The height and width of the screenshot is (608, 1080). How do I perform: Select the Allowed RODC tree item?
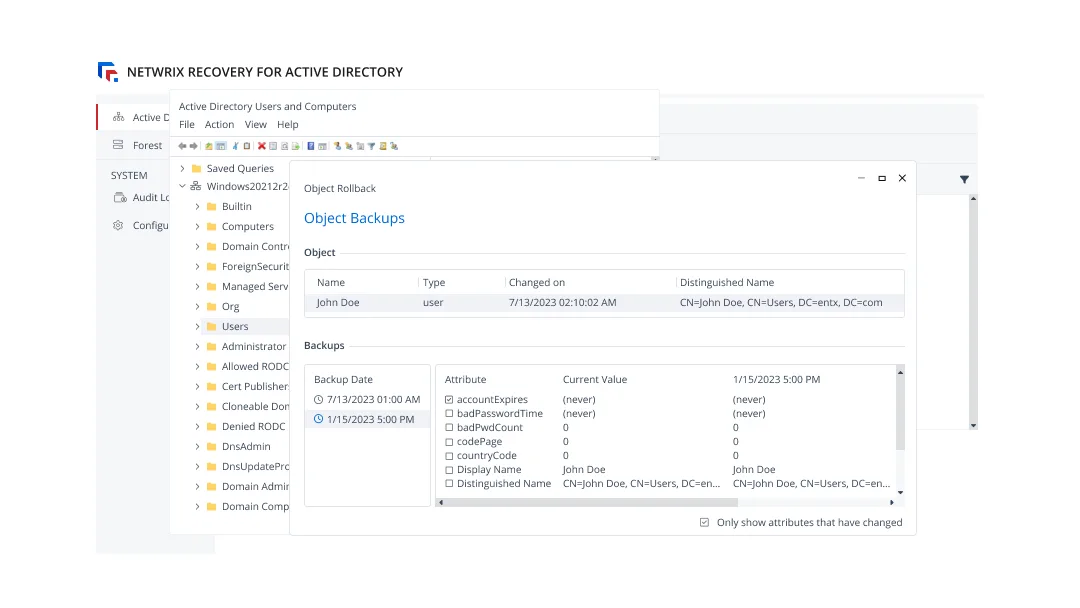pyautogui.click(x=254, y=366)
